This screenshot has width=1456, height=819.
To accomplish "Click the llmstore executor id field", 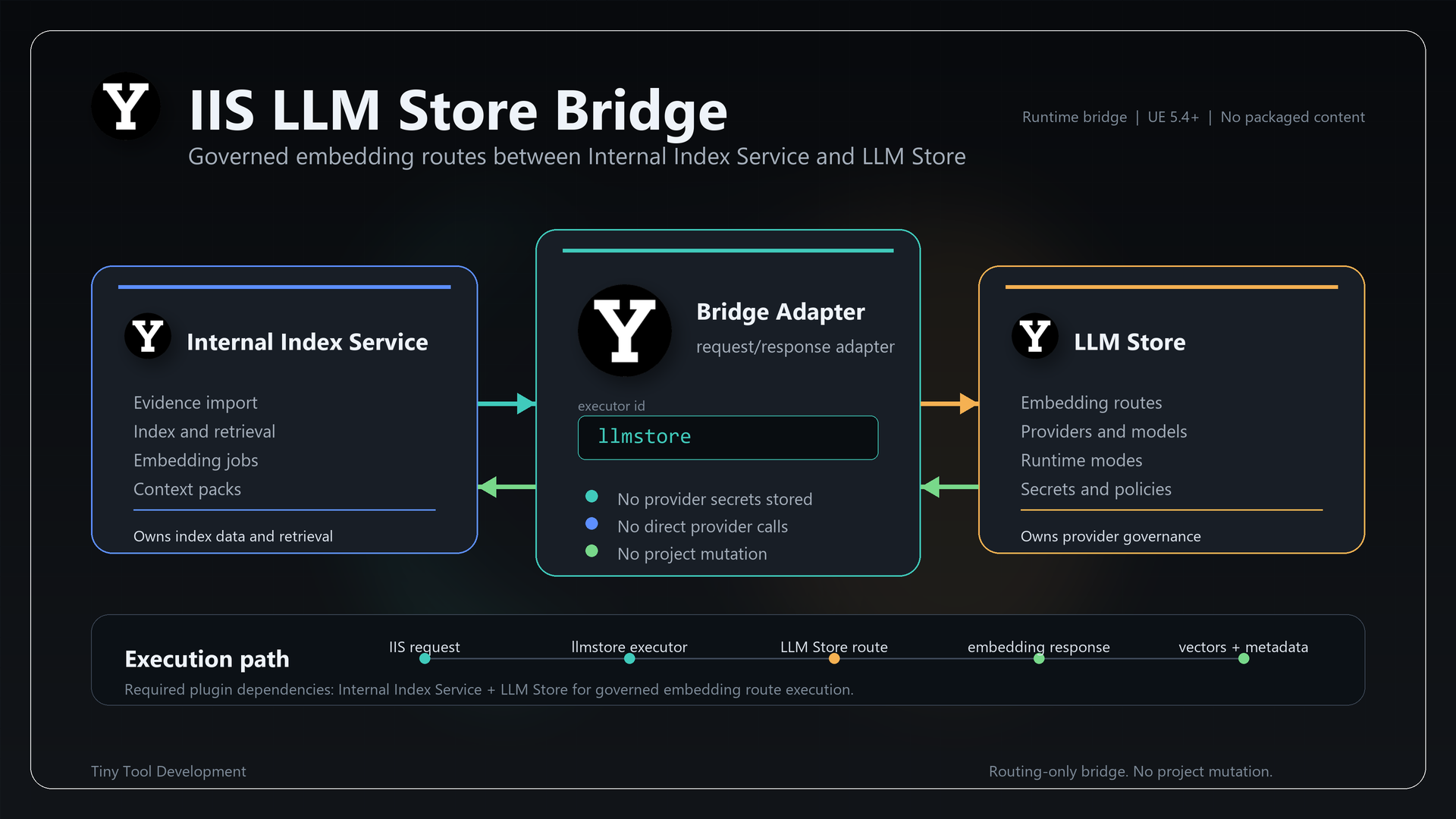I will tap(728, 438).
